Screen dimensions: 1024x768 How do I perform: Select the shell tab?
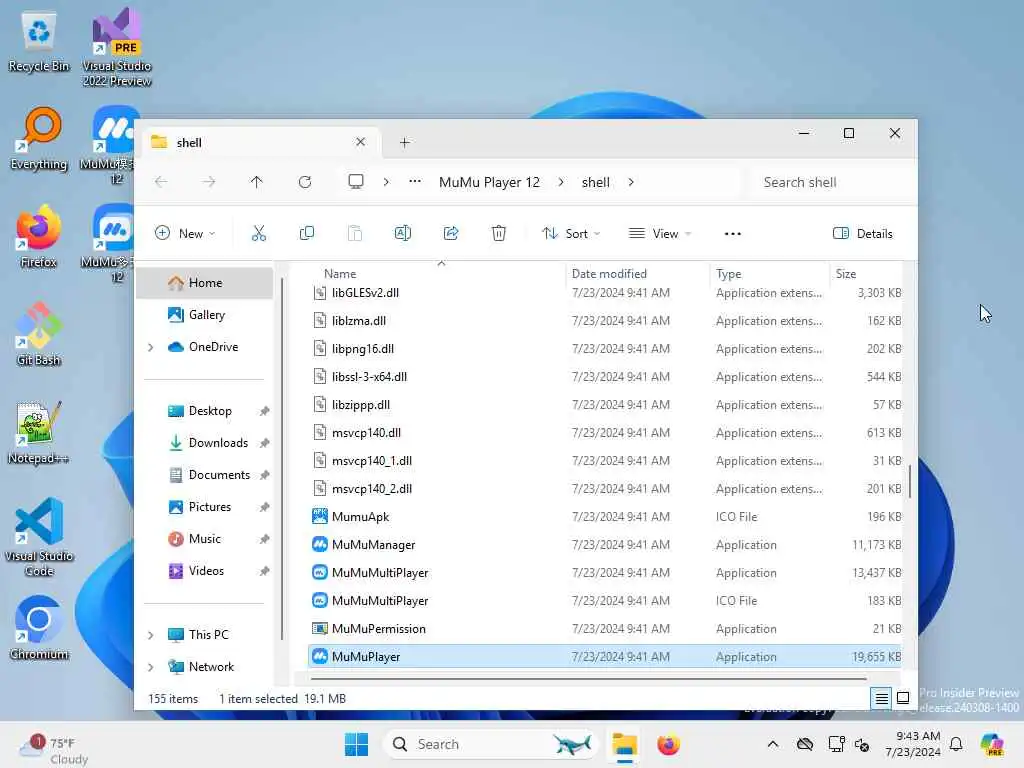pos(261,142)
